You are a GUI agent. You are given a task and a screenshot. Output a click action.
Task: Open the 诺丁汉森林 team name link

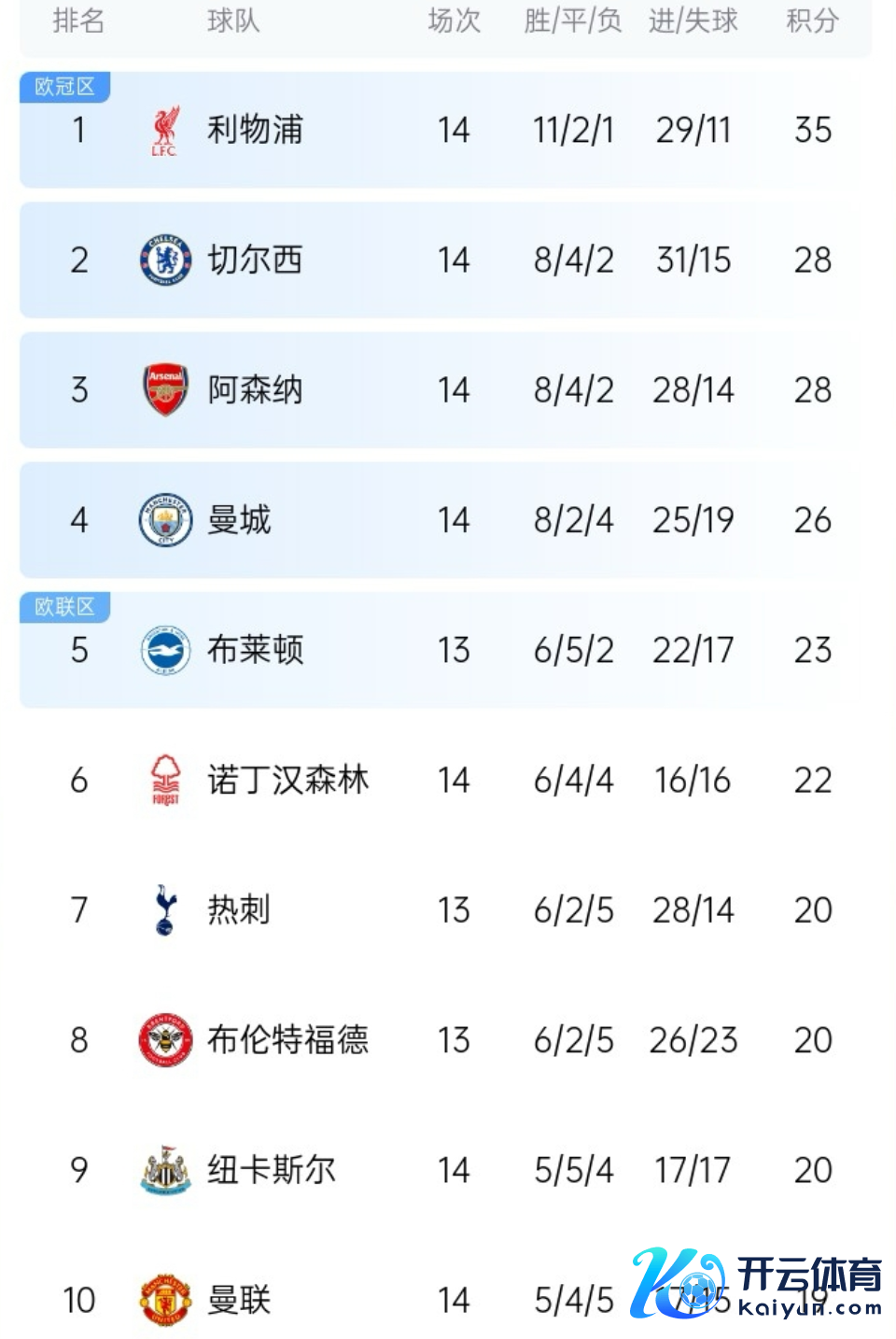point(287,780)
